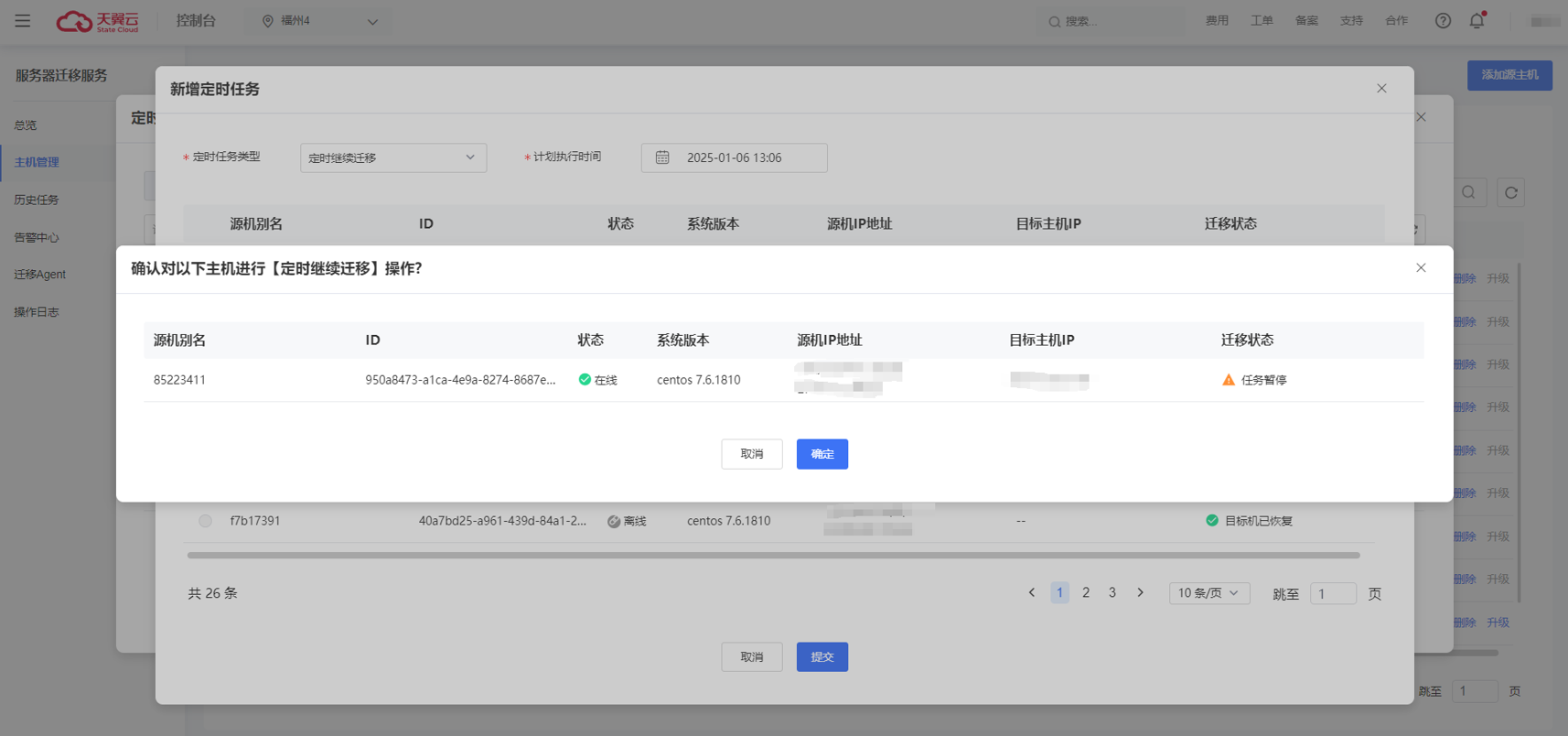Click ID 40a7bd25-a961-439d-84a1-2...

502,521
